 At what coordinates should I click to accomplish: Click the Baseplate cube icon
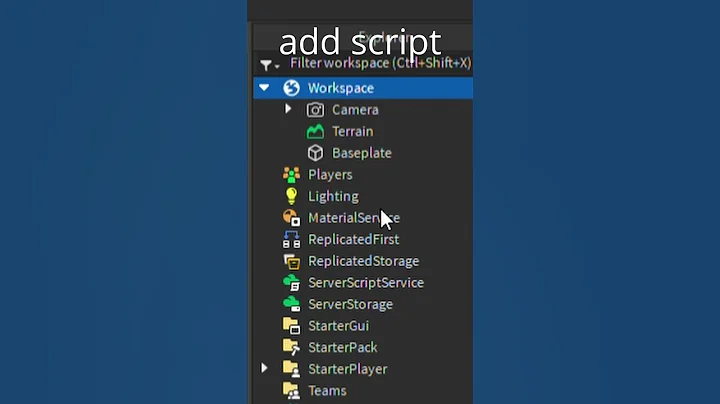coord(315,153)
